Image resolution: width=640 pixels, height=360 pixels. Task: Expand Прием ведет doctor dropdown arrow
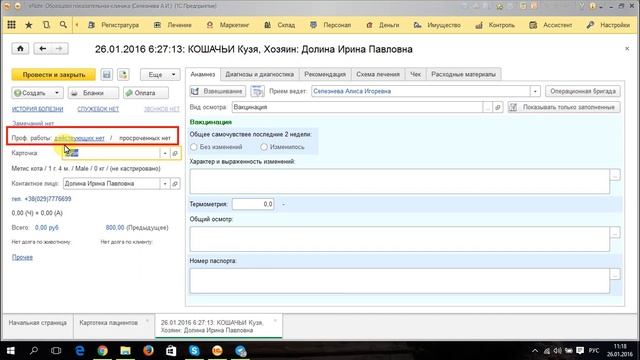point(535,91)
